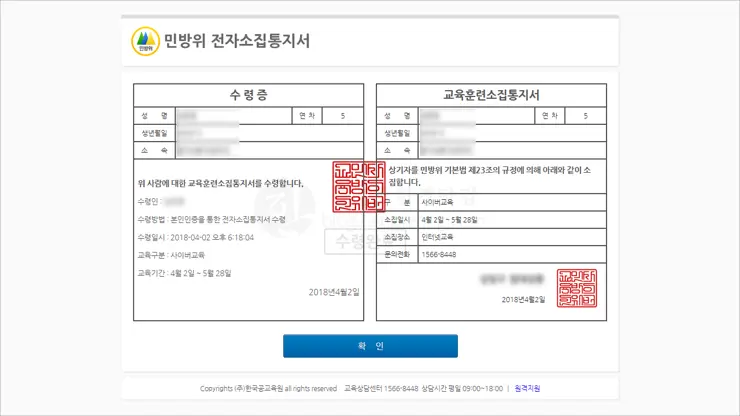The image size is (740, 416).
Task: Click the 문의전화 value 1566-8448
Action: (438, 255)
